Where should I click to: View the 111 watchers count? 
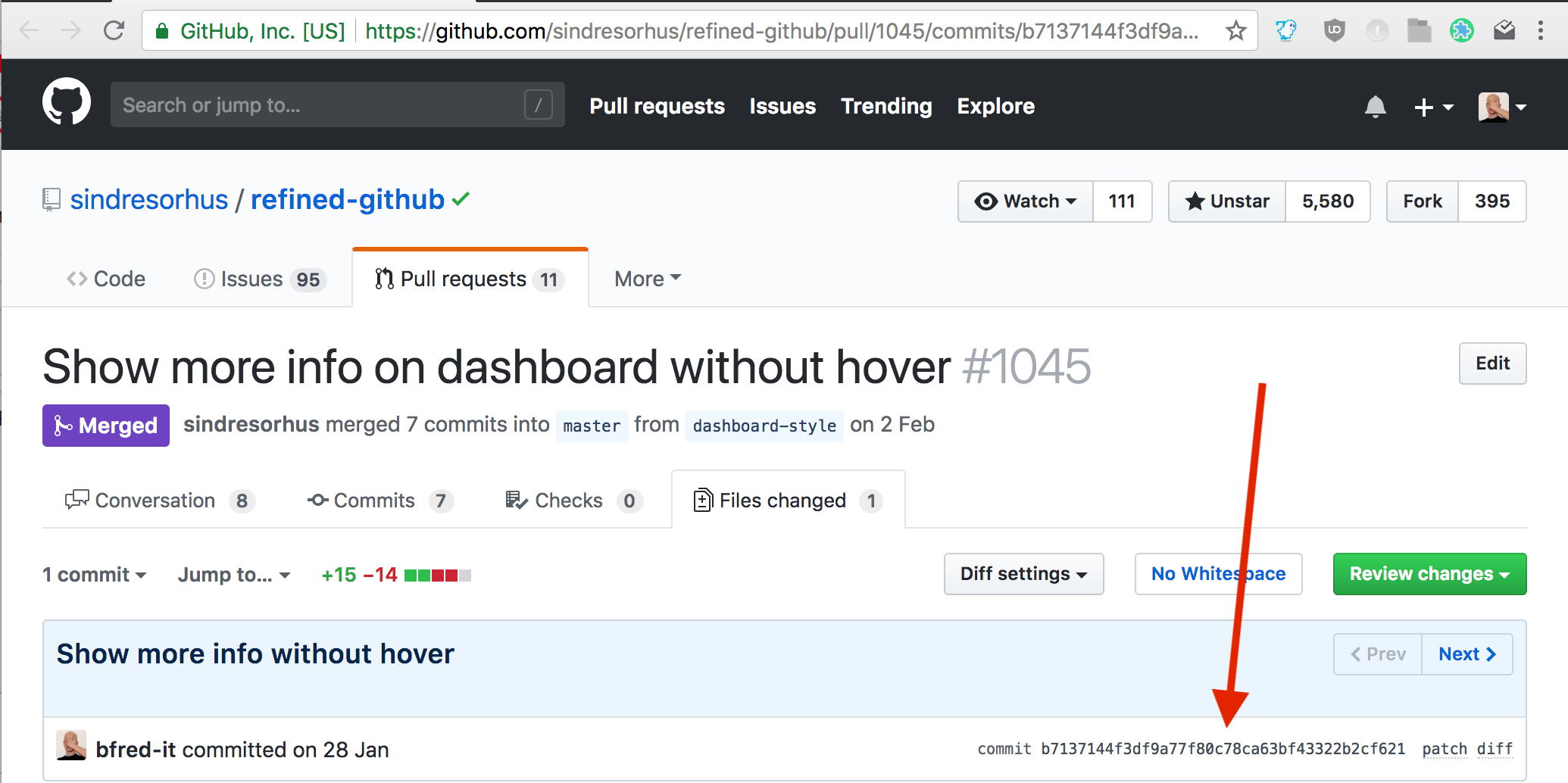(x=1122, y=201)
